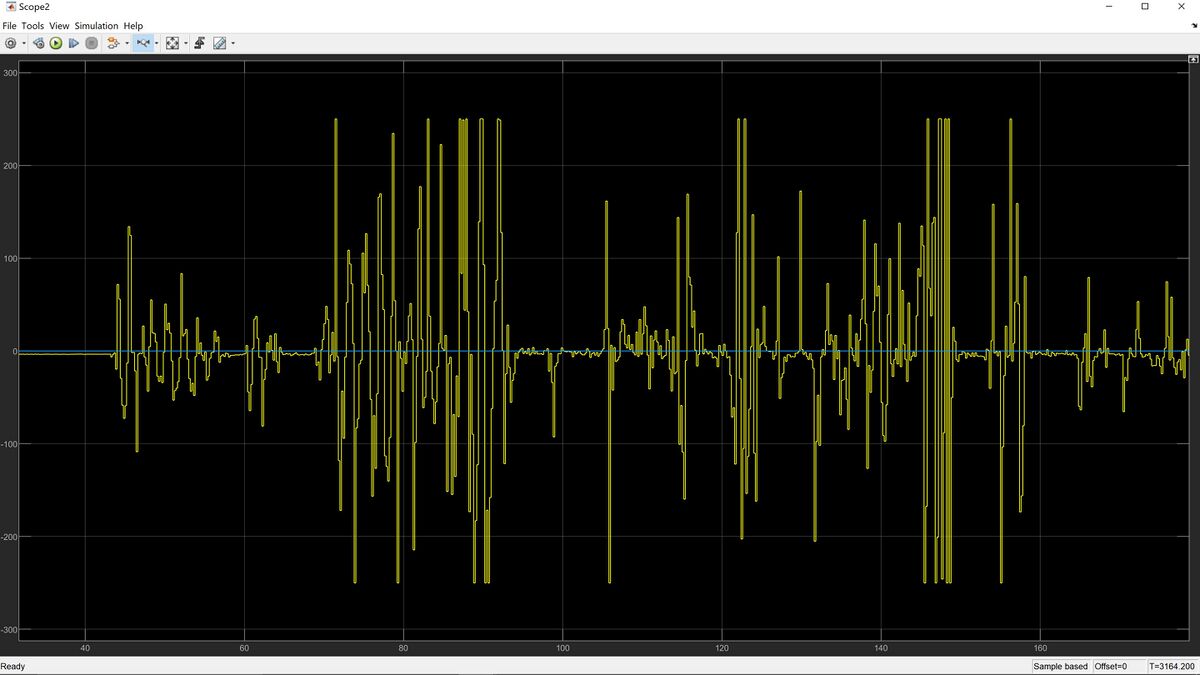This screenshot has height=675, width=1200.
Task: Expand the Highlight block dropdown arrow
Action: [126, 43]
